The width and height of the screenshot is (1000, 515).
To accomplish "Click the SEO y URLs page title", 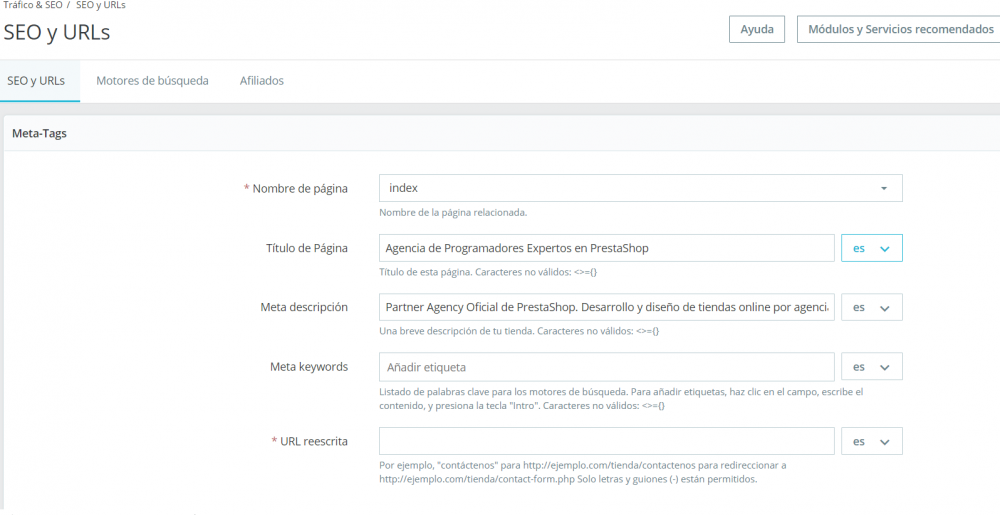I will click(56, 32).
